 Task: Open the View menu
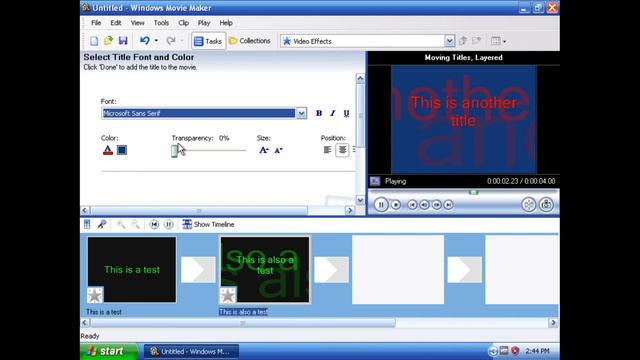point(138,23)
